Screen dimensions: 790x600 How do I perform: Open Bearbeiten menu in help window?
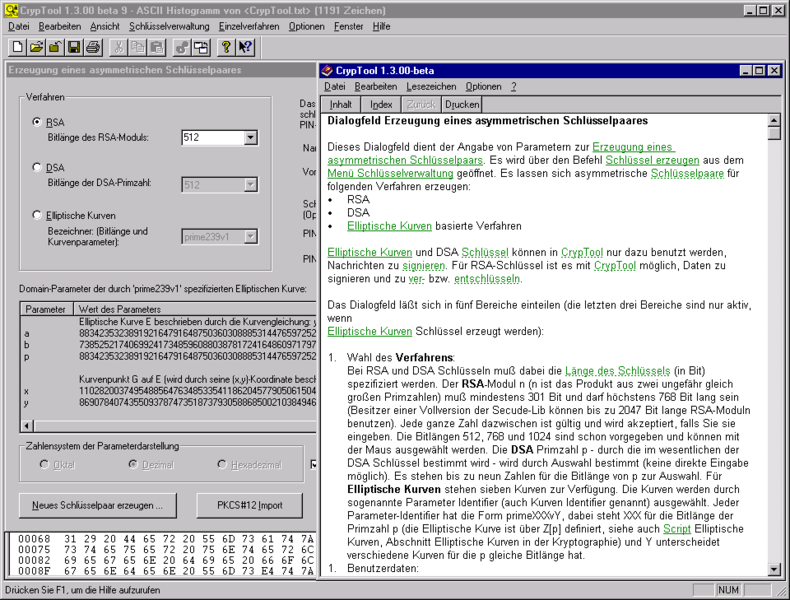coord(375,87)
